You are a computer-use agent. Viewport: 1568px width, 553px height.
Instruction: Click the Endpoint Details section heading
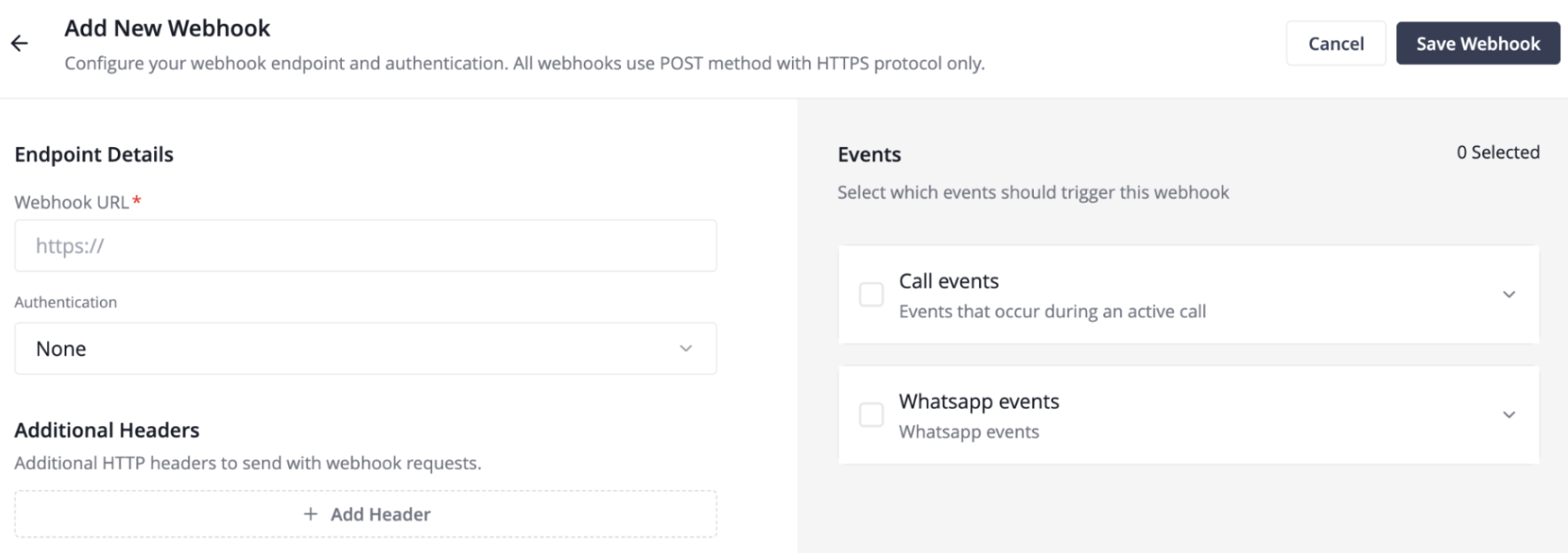point(94,154)
